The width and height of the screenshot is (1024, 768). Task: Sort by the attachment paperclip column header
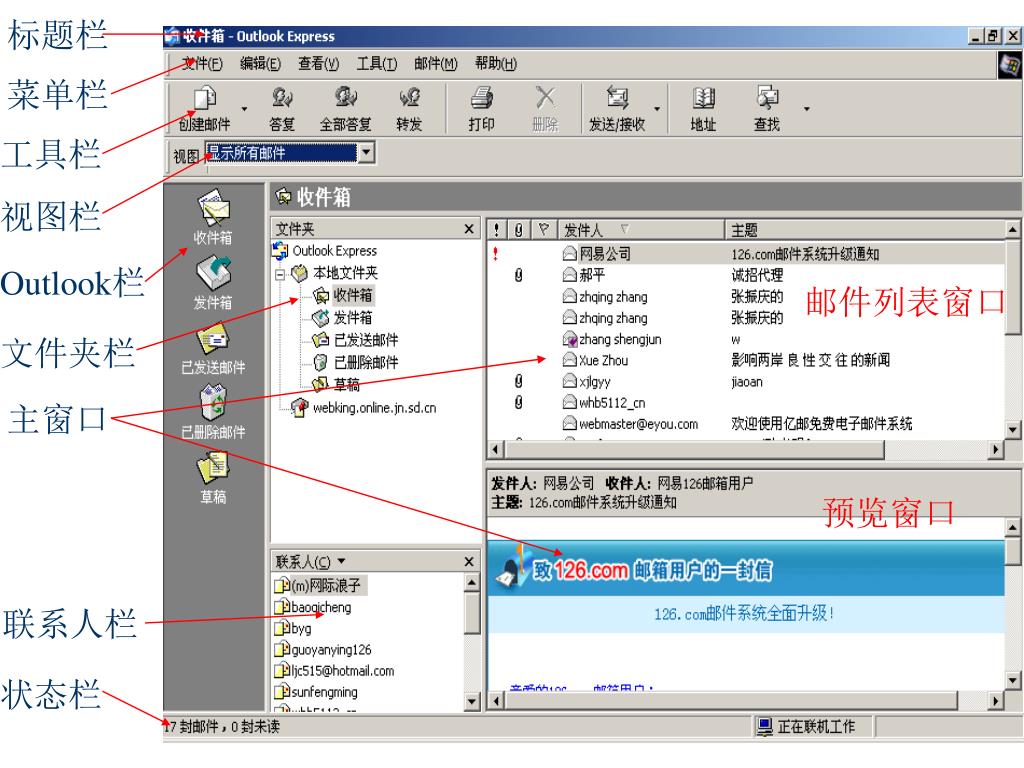pos(519,230)
